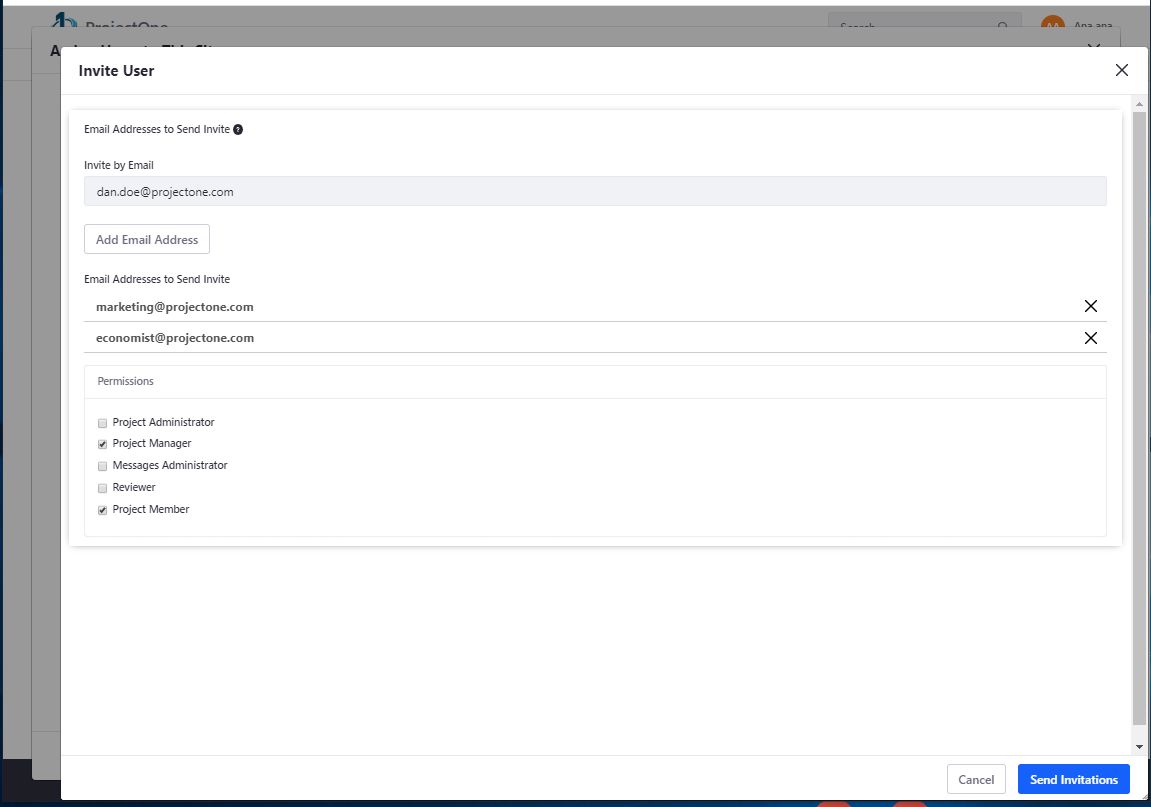
Task: Click the scrollbar down arrow in dialog
Action: (1139, 747)
